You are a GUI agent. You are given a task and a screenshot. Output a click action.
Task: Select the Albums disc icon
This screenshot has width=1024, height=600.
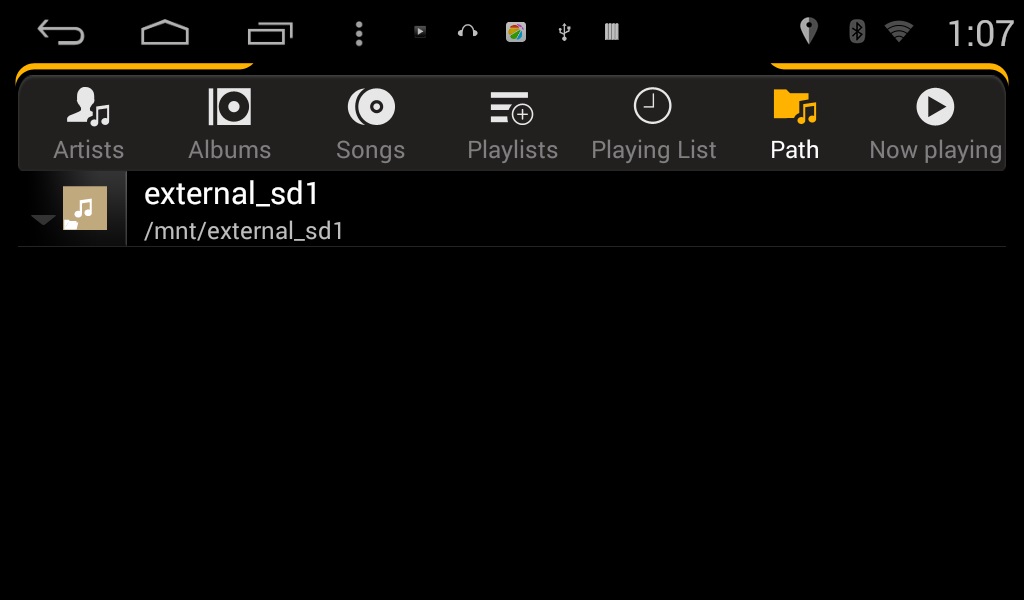pyautogui.click(x=229, y=106)
